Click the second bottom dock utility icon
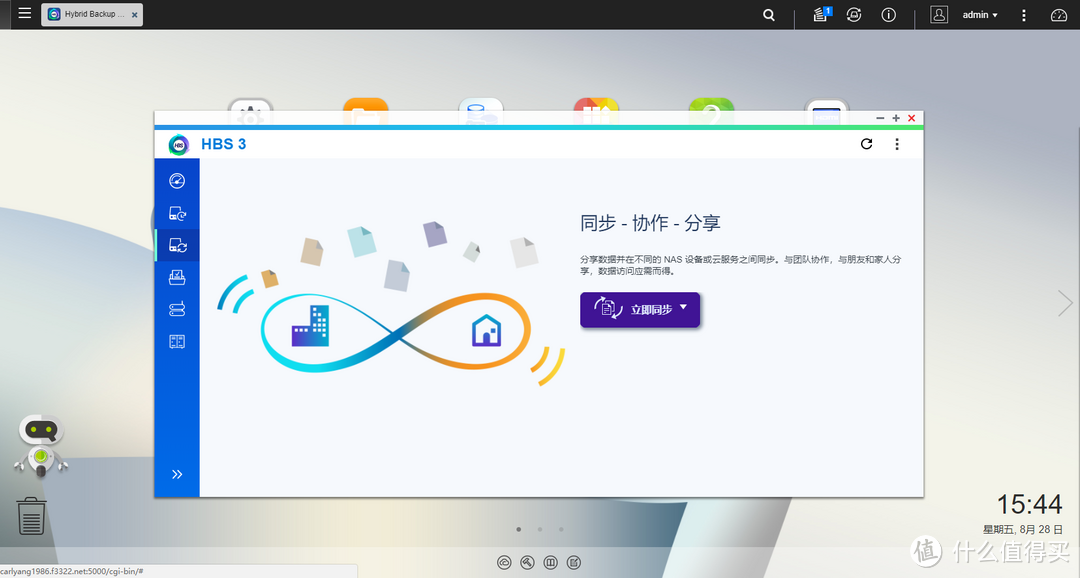 [528, 563]
